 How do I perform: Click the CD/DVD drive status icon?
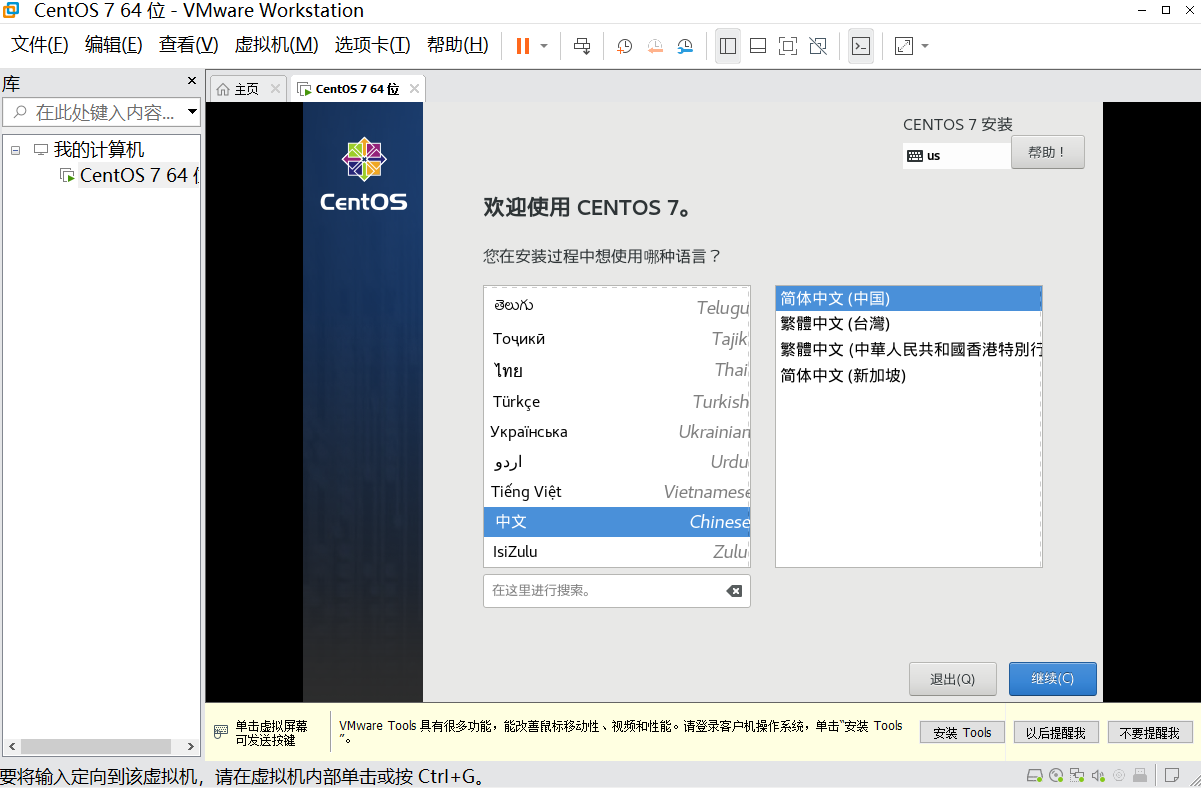(1058, 776)
